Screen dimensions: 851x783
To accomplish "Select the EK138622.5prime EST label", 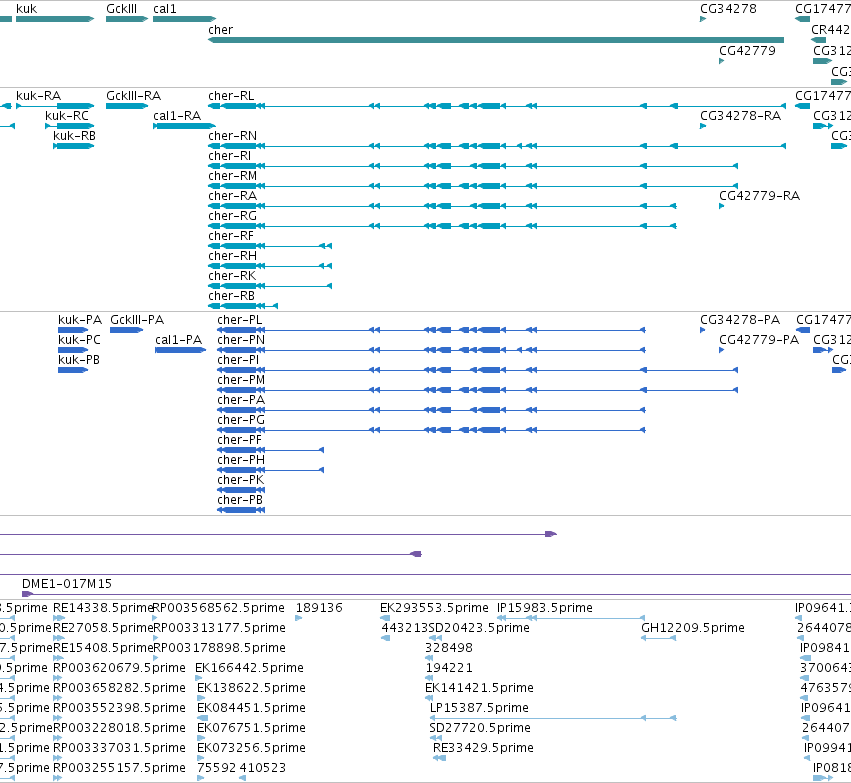I will (251, 688).
